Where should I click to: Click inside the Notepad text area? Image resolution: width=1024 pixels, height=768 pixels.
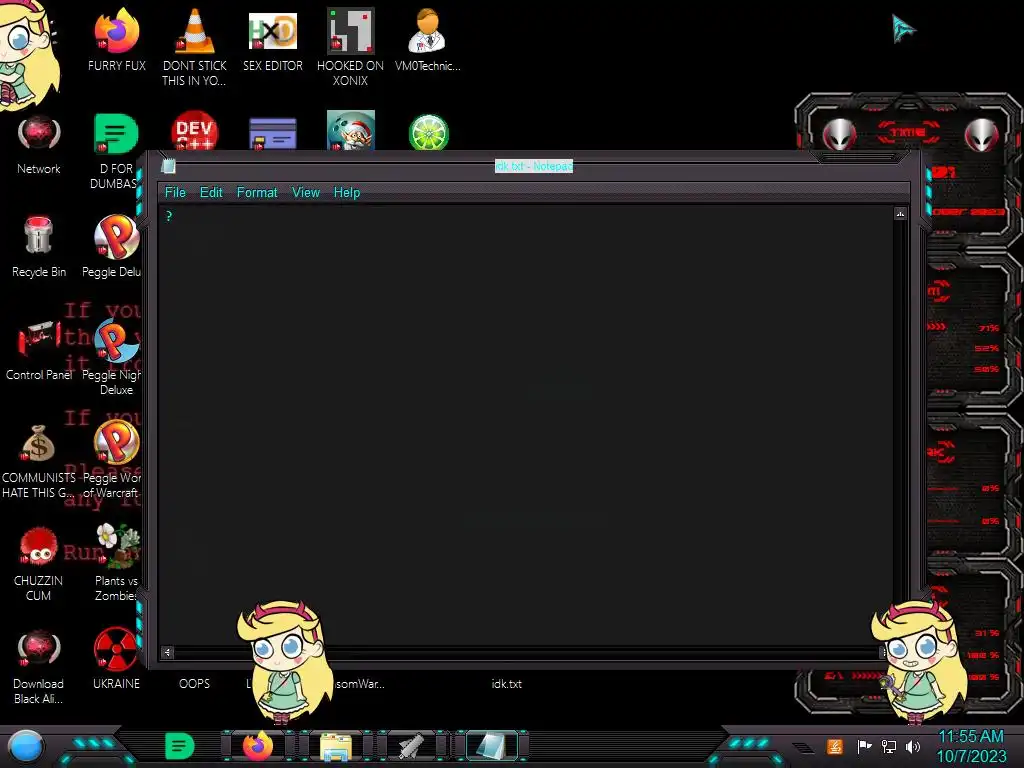tap(526, 424)
